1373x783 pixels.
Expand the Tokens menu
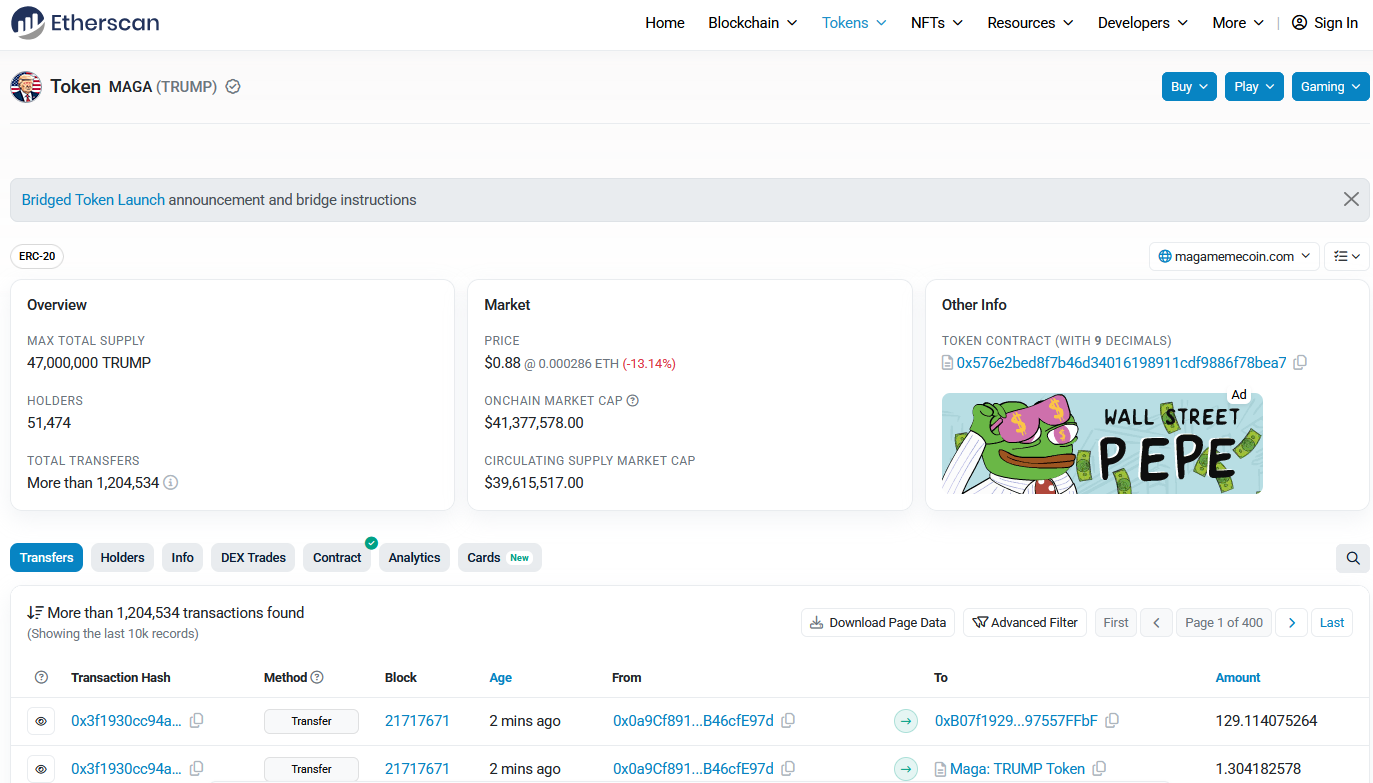pyautogui.click(x=854, y=23)
